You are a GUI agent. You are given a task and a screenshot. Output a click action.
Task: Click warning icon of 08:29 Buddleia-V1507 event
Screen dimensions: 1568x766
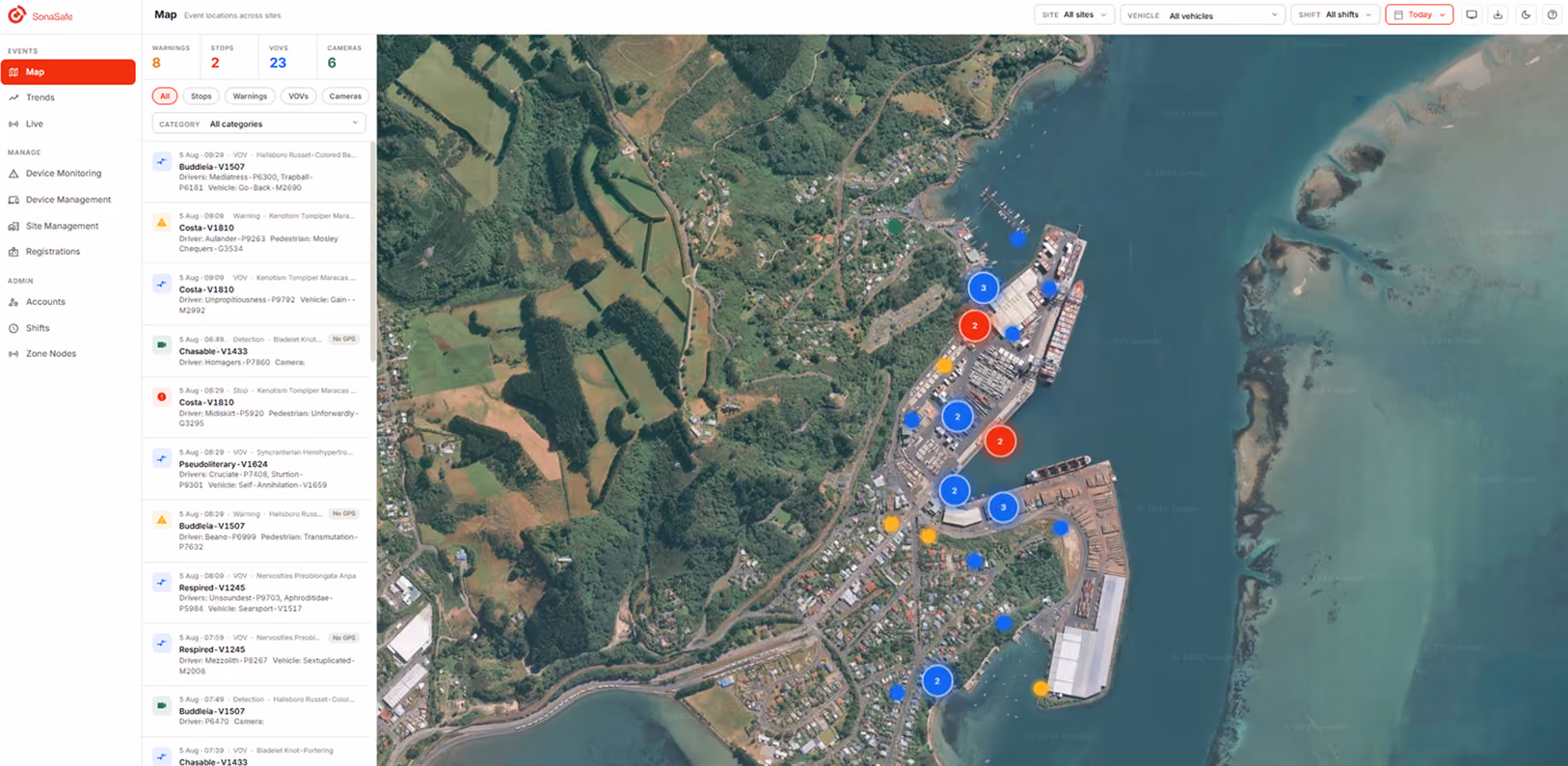tap(162, 520)
